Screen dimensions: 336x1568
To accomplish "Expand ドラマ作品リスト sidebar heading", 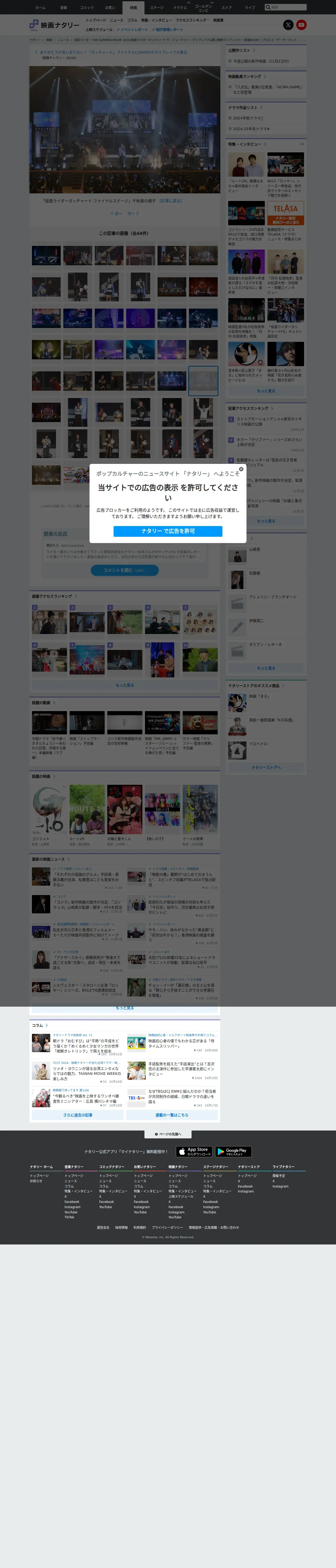I will tap(245, 108).
